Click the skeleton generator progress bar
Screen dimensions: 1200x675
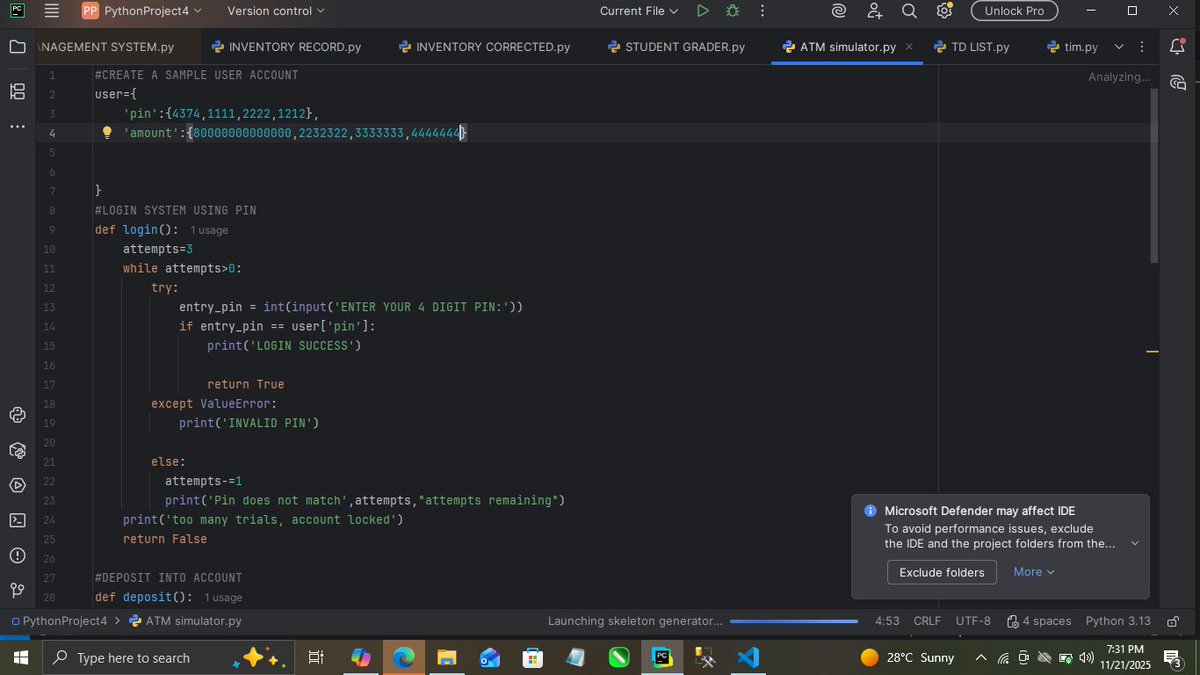coord(795,620)
